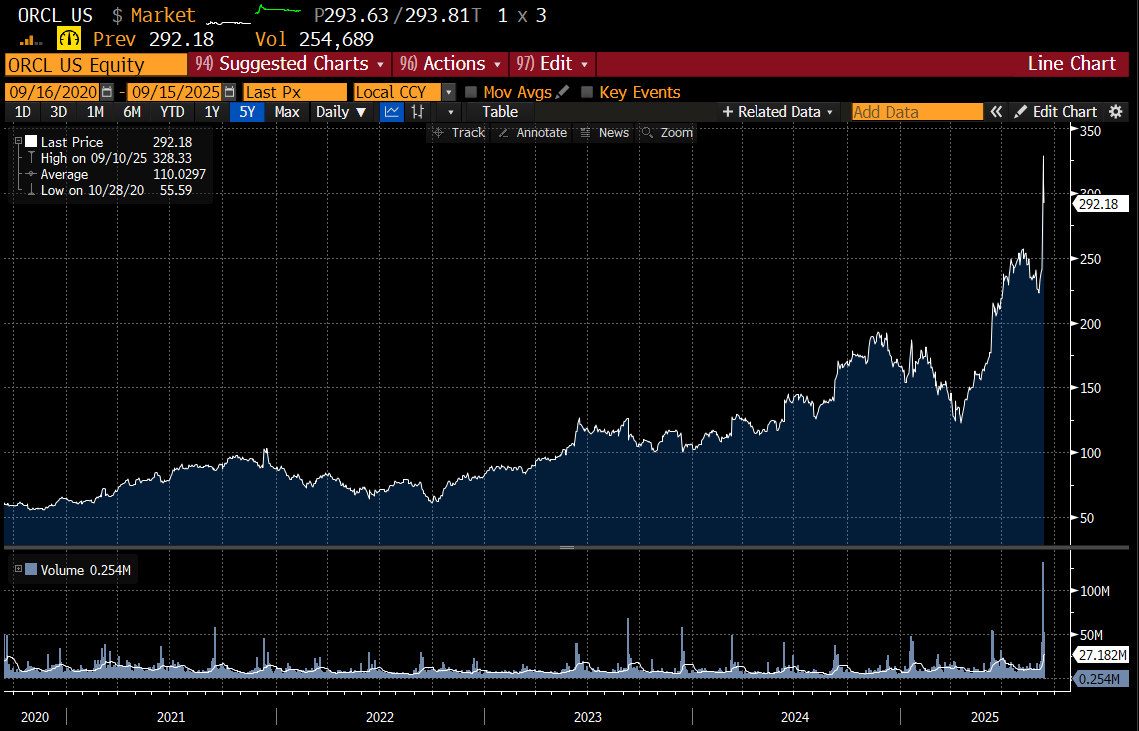Screen dimensions: 1139x731
Task: Click the bid price P293.63
Action: coord(352,15)
